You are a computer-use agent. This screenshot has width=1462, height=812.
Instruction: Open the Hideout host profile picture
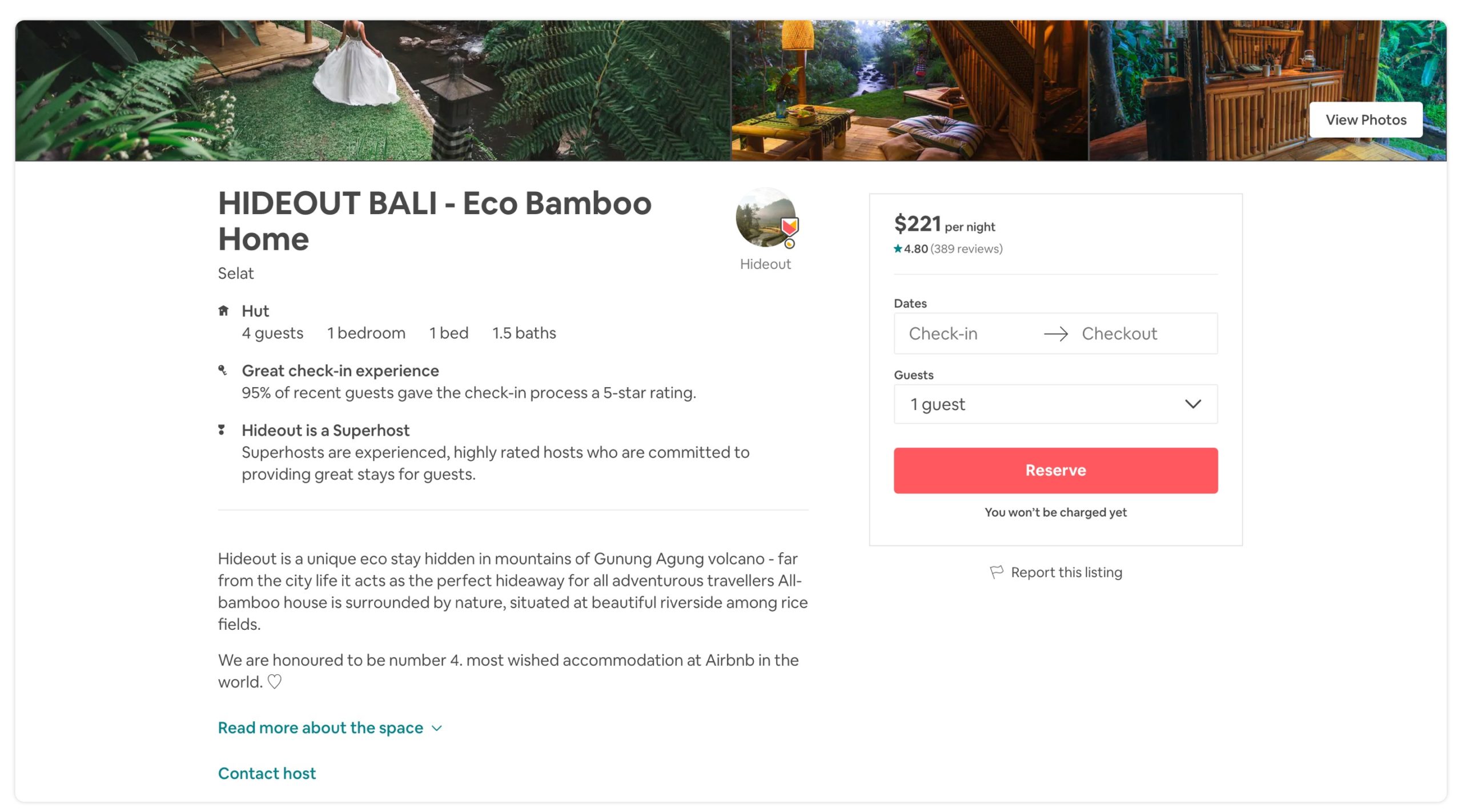click(765, 218)
